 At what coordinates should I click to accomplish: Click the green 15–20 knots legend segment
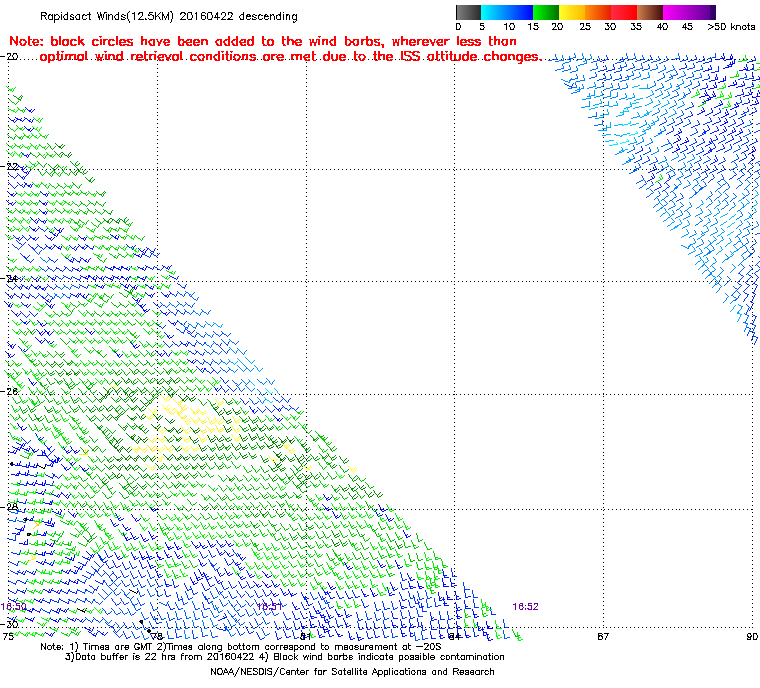pos(546,12)
